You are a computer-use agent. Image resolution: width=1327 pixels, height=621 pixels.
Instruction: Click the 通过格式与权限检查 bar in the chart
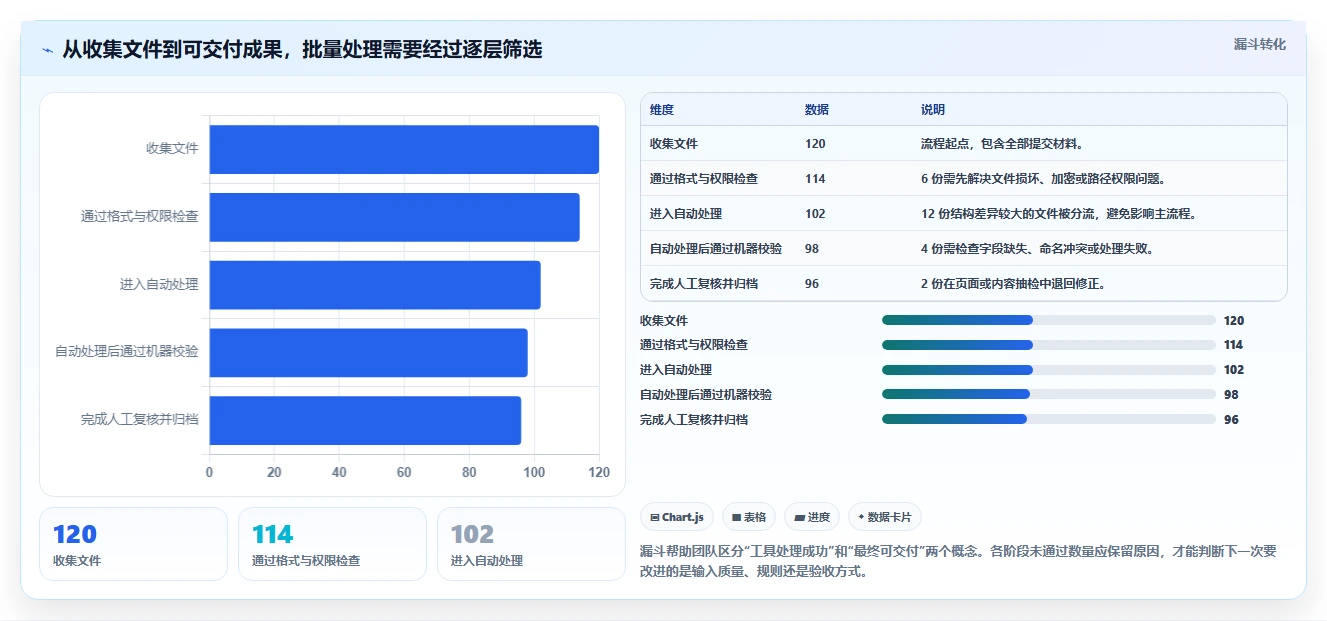pos(394,217)
